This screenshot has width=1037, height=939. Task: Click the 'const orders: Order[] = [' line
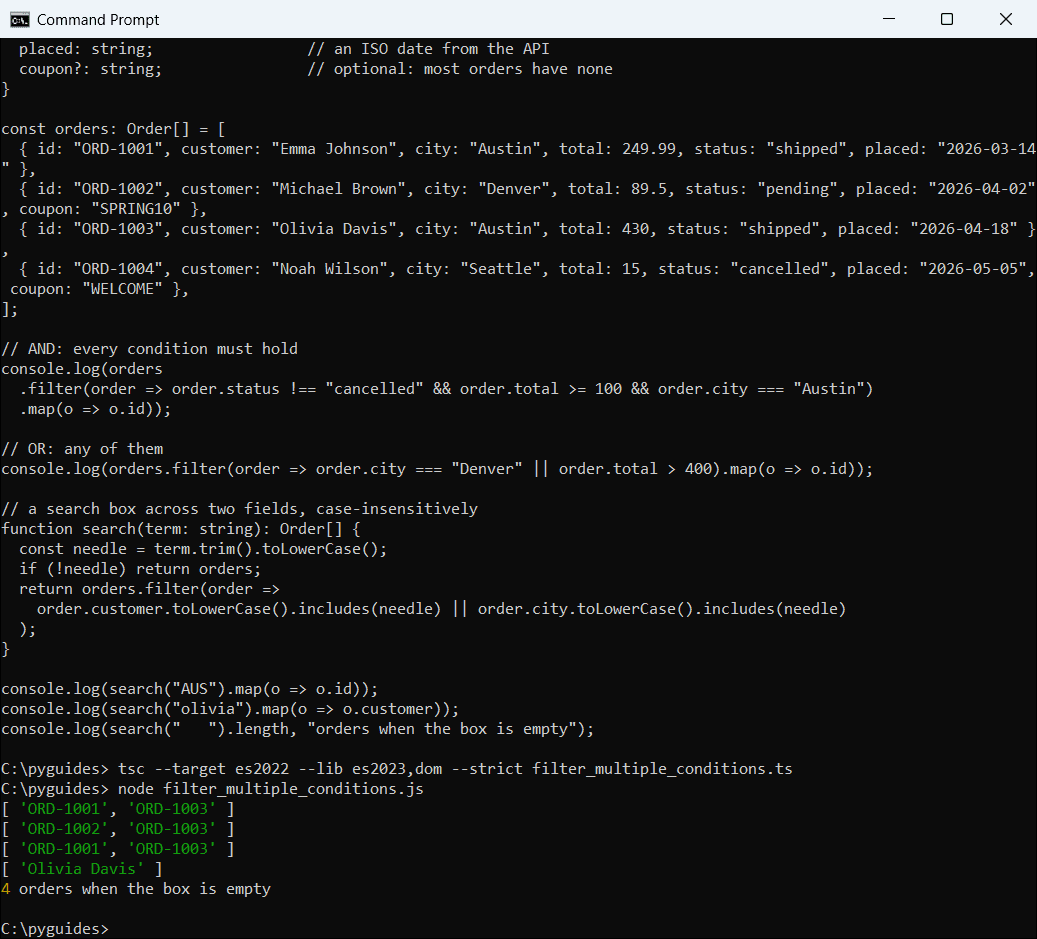pos(113,129)
